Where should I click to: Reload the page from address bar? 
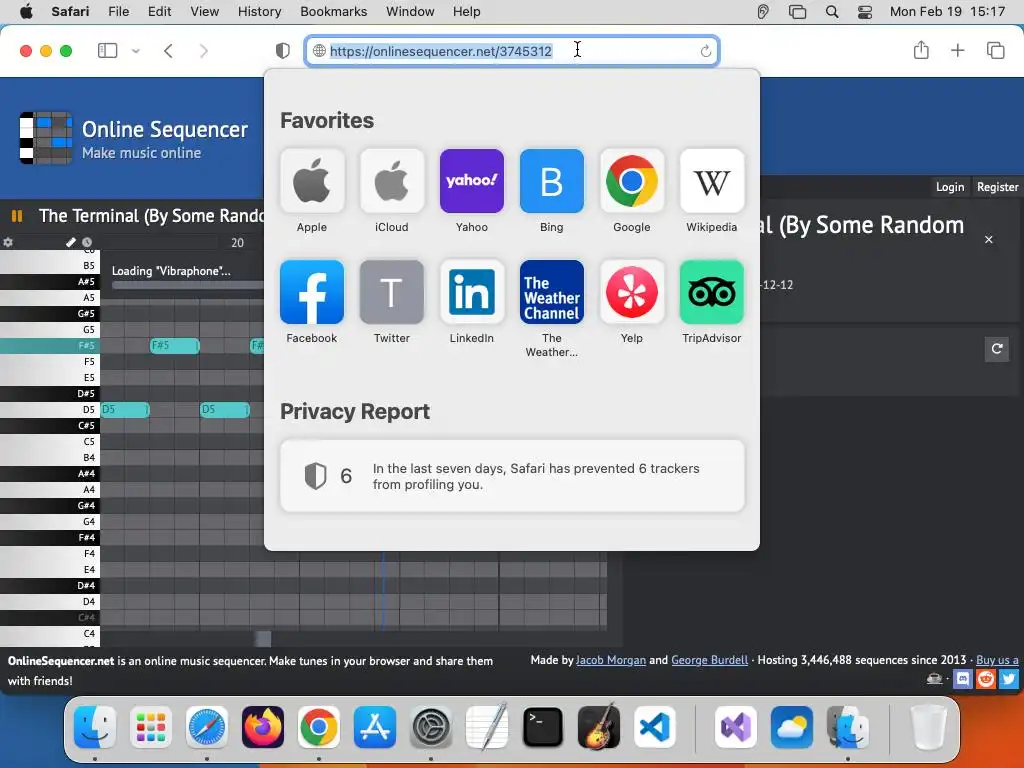coord(705,51)
